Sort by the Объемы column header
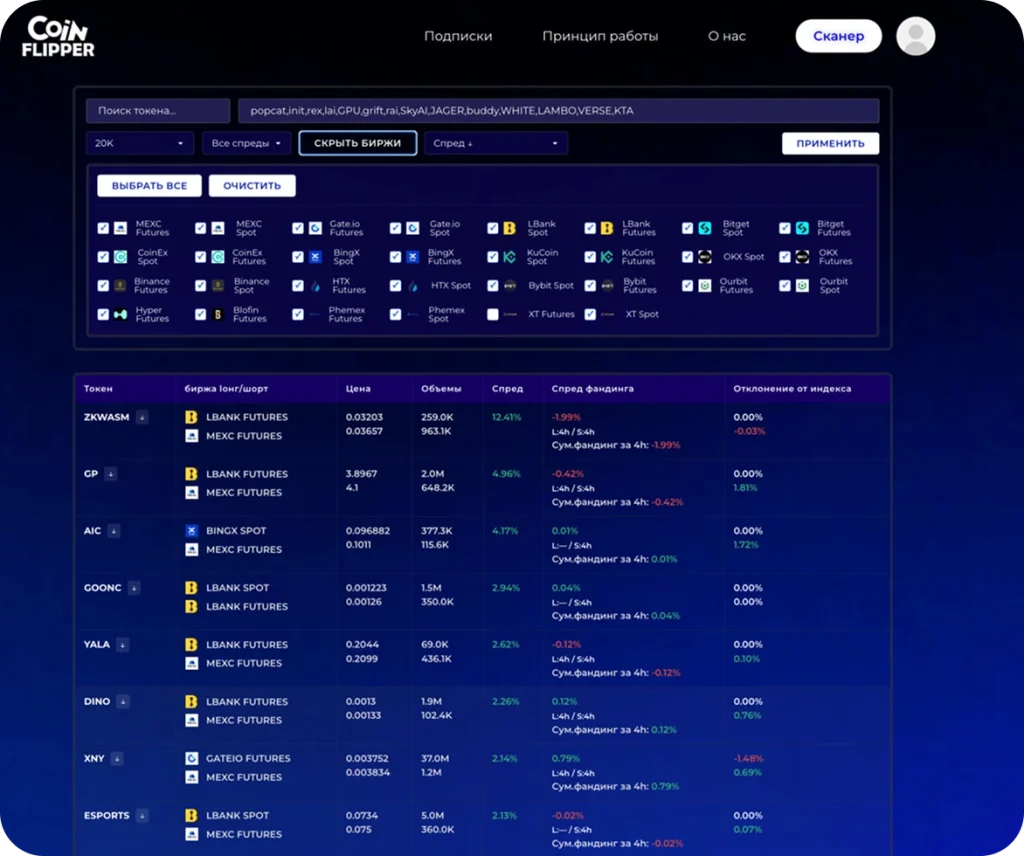The image size is (1024, 856). (x=441, y=388)
